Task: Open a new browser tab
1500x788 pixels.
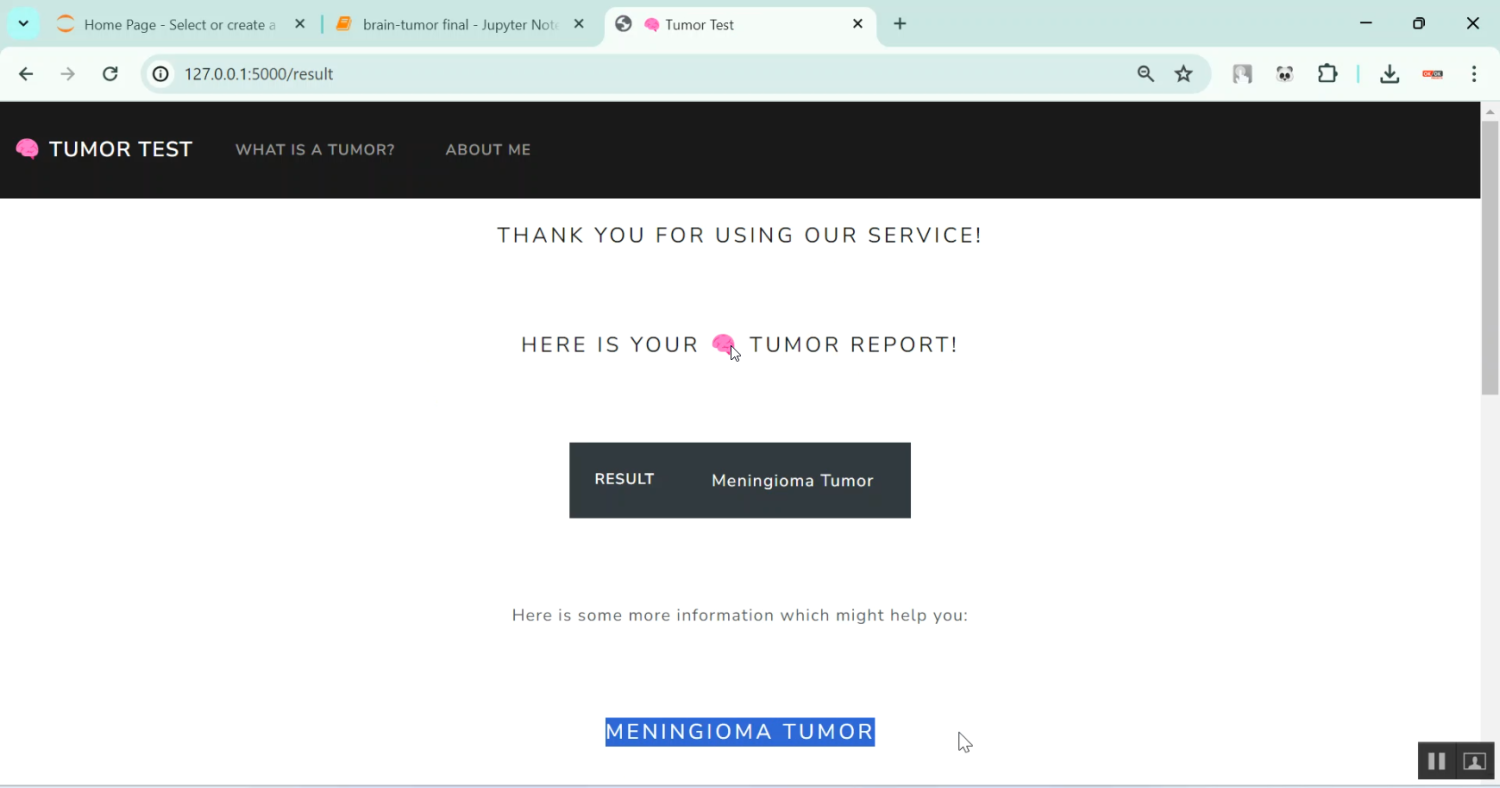Action: pyautogui.click(x=900, y=24)
